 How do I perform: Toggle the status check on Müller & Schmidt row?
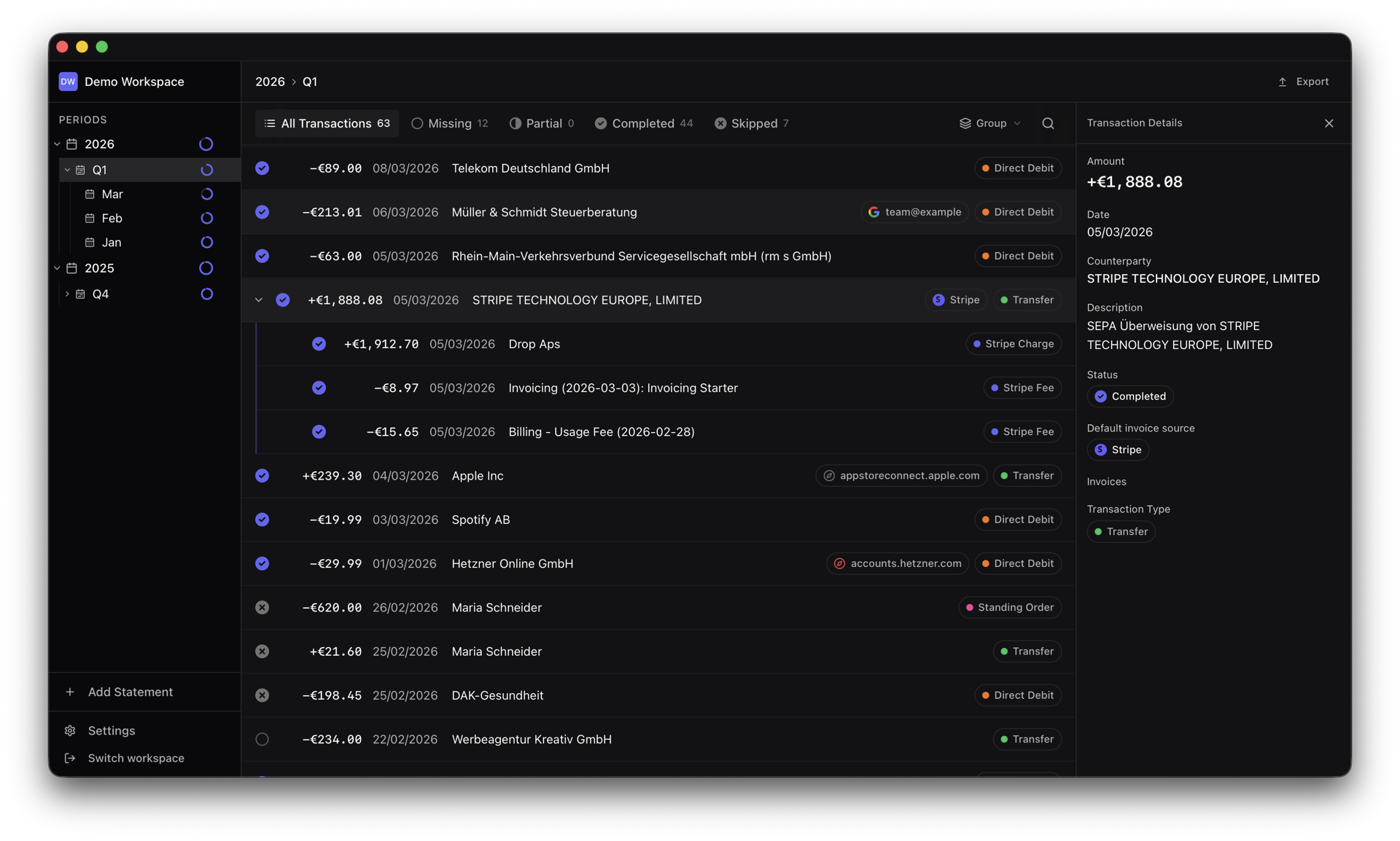tap(262, 212)
